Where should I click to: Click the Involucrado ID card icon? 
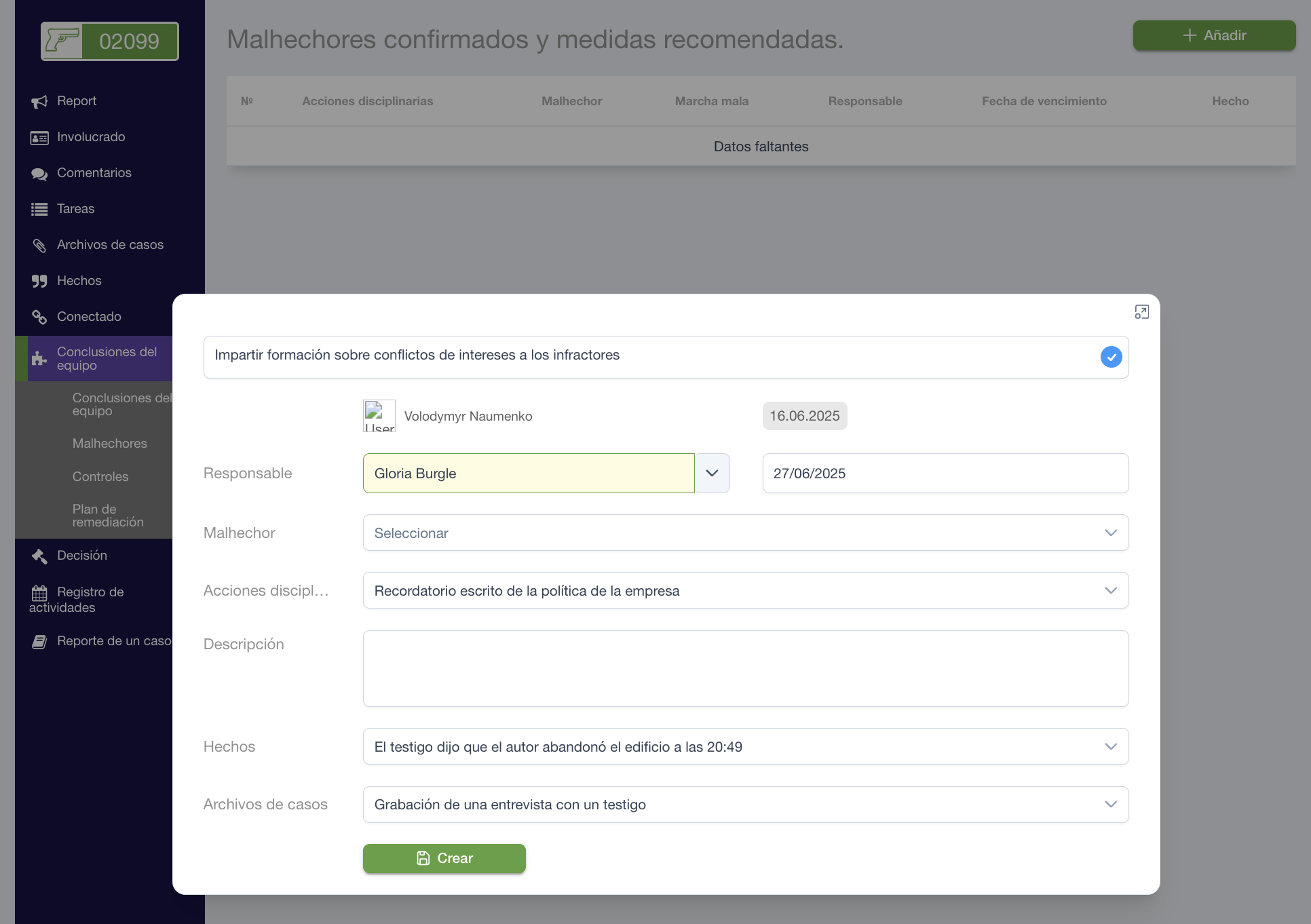tap(39, 138)
